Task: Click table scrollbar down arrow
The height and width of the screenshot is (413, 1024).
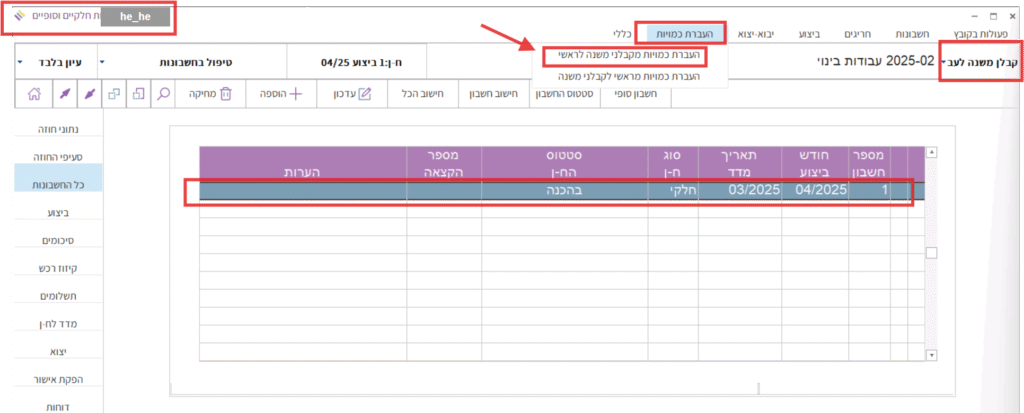Action: (932, 355)
